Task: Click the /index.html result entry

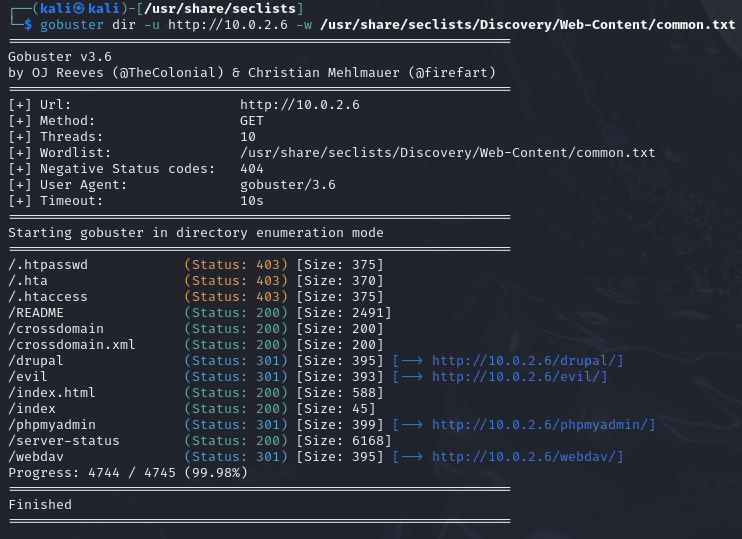Action: coord(52,393)
